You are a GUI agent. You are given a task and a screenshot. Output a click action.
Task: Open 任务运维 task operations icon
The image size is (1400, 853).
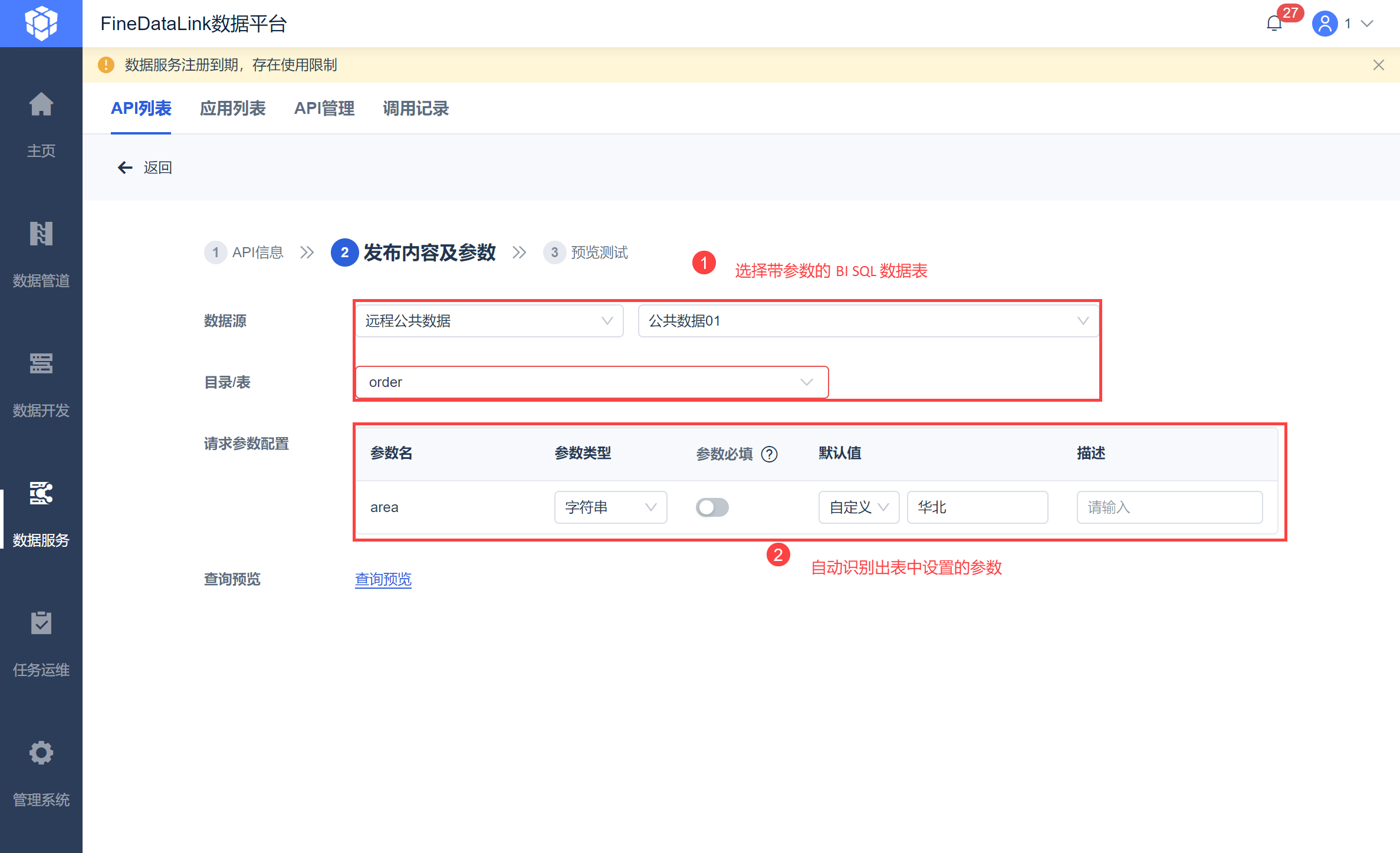[41, 623]
